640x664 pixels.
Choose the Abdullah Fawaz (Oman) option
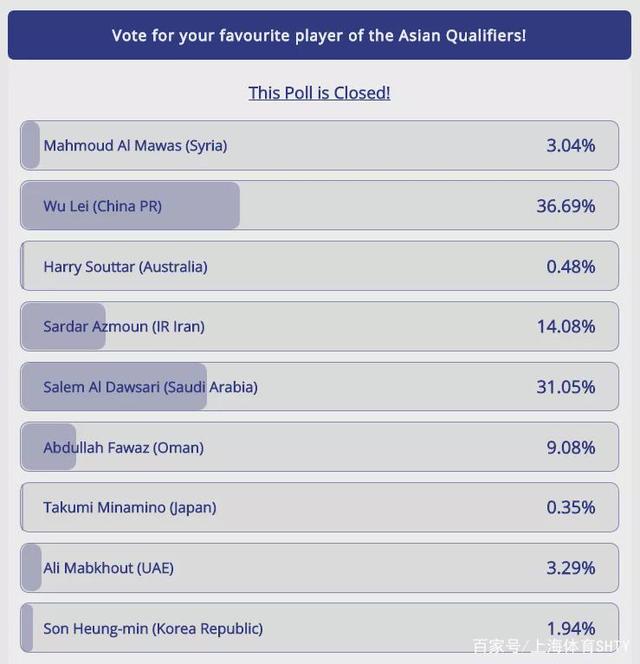(123, 448)
